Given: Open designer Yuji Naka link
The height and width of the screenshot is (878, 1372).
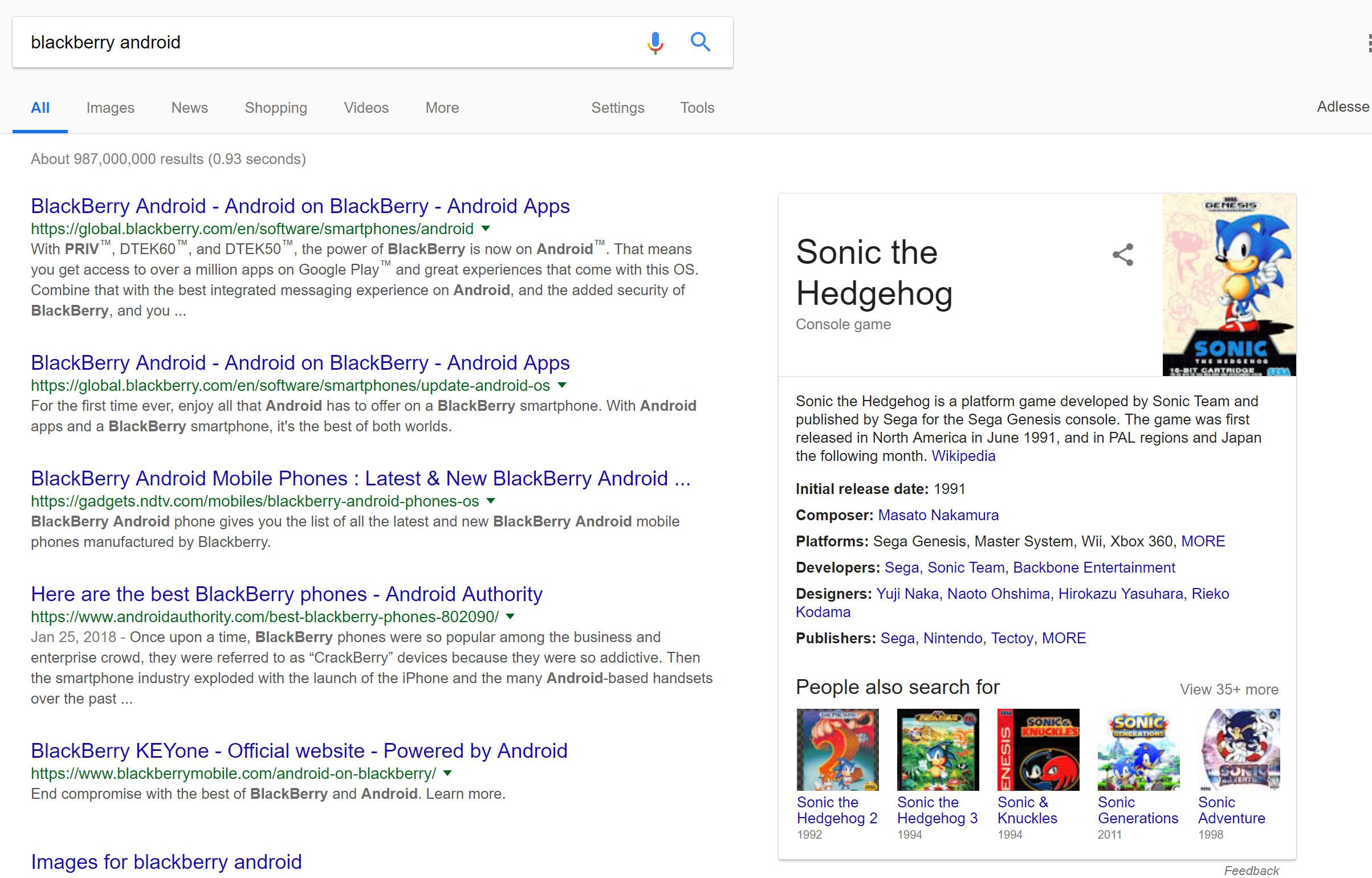Looking at the screenshot, I should [x=907, y=594].
